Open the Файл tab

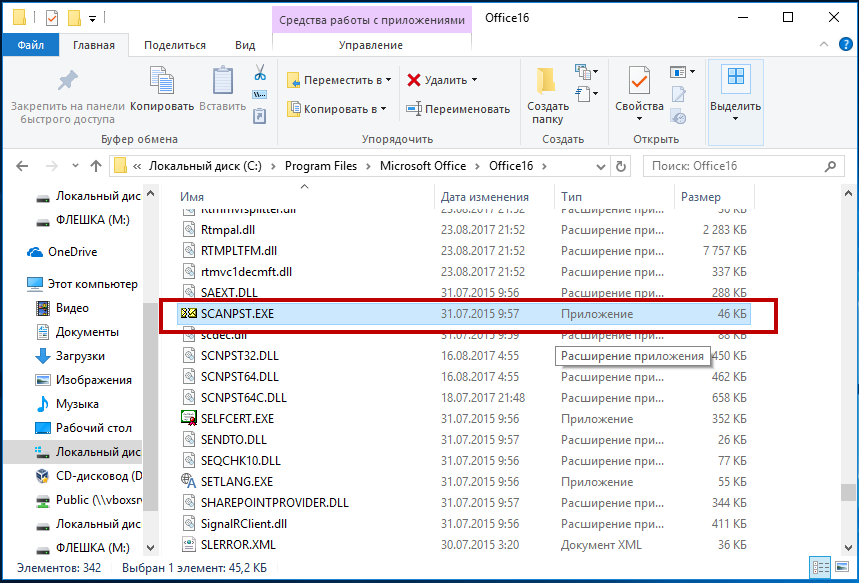[x=31, y=45]
